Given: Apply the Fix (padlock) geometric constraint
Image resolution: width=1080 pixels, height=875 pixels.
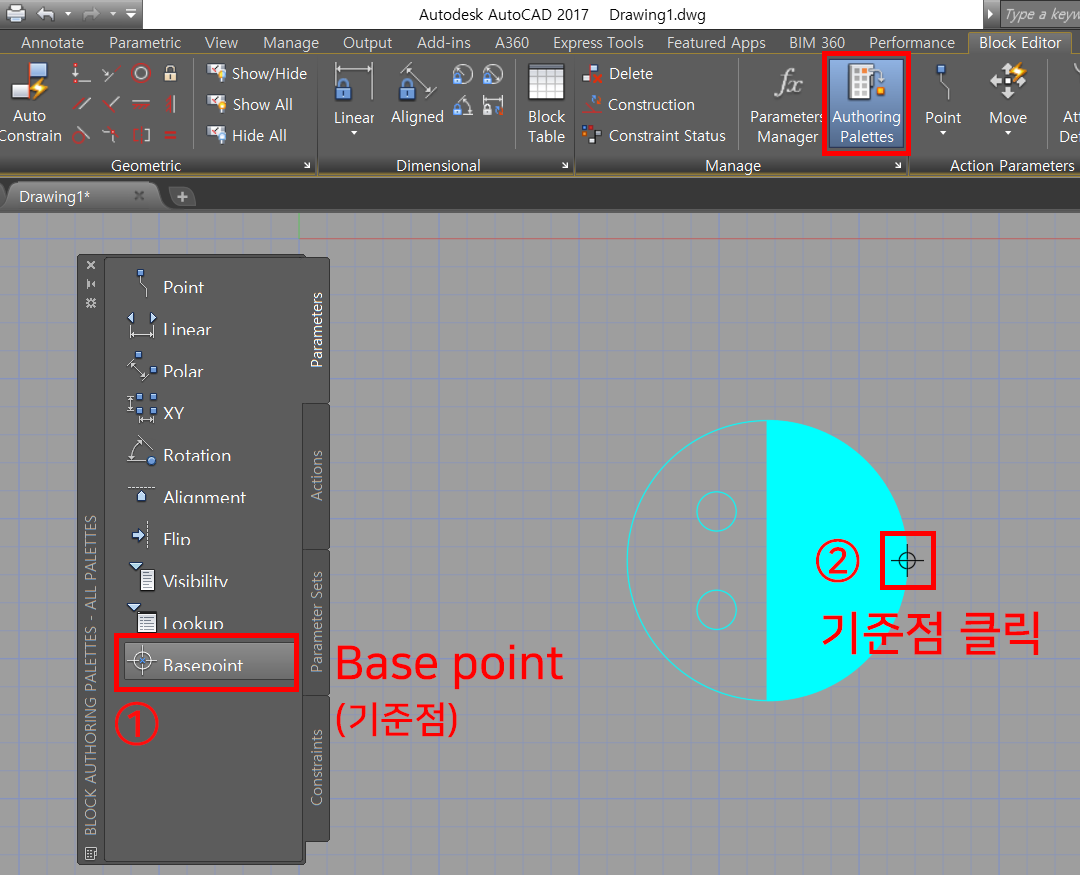Looking at the screenshot, I should pyautogui.click(x=170, y=73).
